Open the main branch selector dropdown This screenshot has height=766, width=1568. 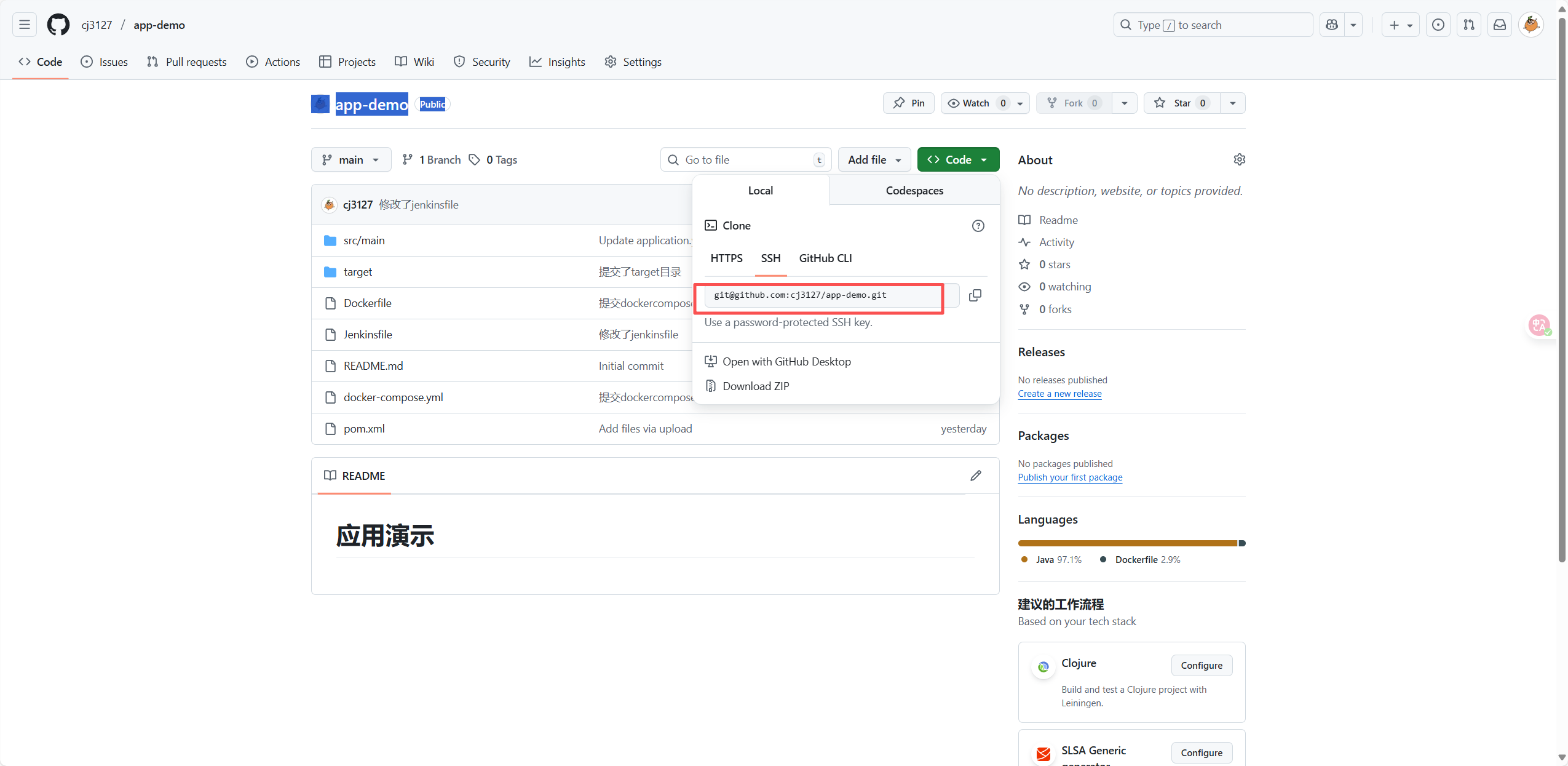[x=351, y=159]
